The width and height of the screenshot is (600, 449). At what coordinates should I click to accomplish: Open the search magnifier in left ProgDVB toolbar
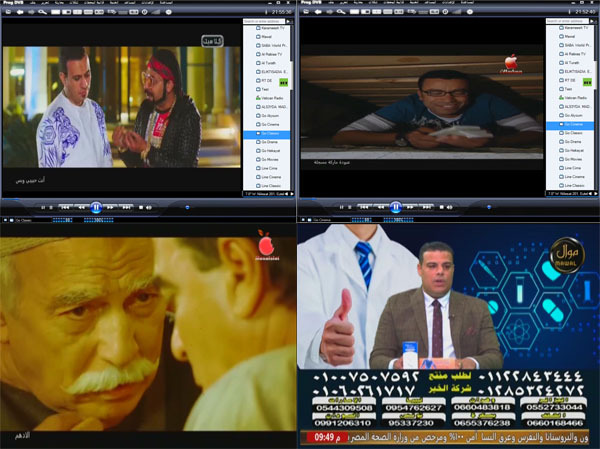42,12
